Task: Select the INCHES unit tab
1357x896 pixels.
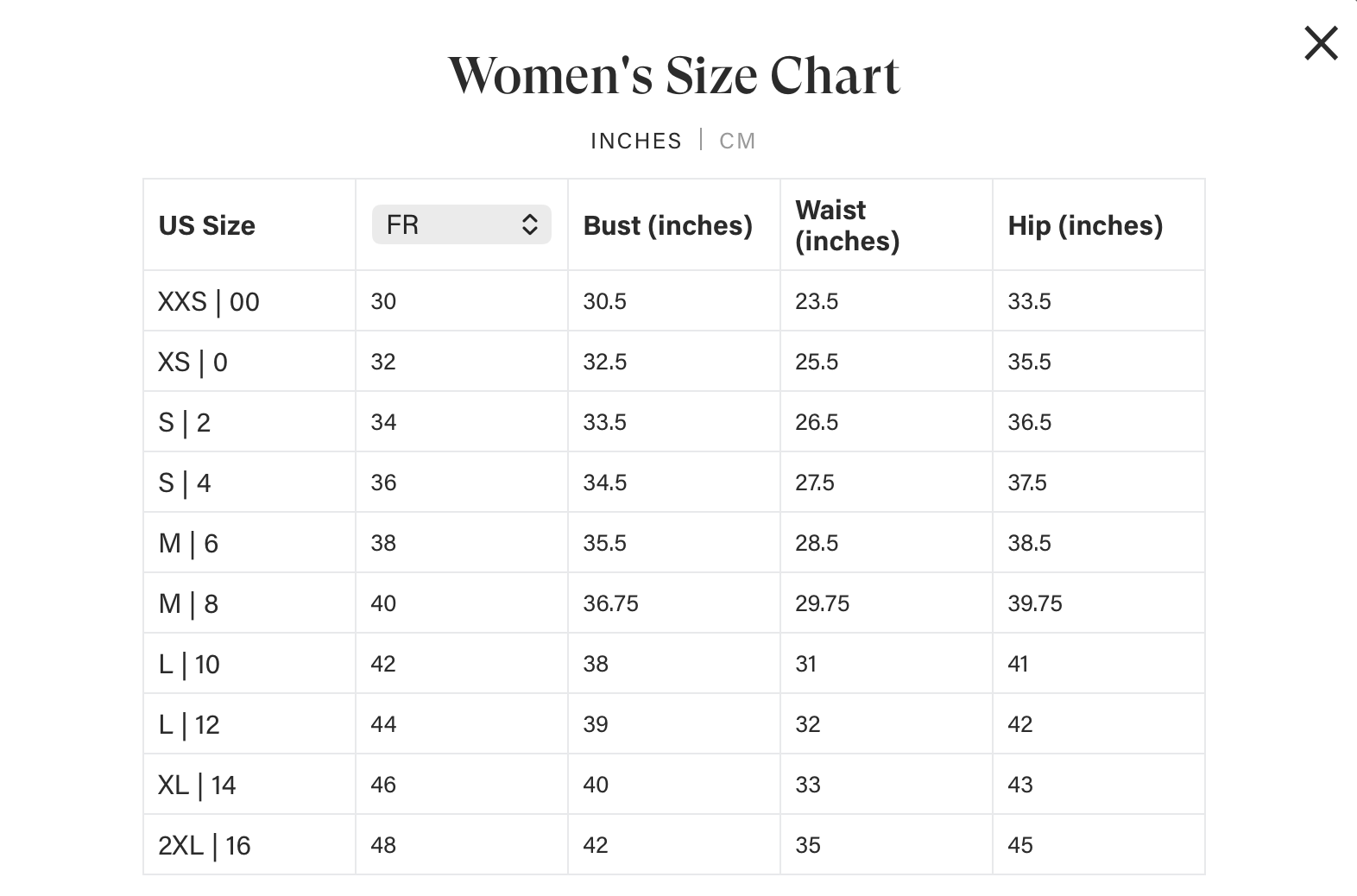Action: point(636,141)
